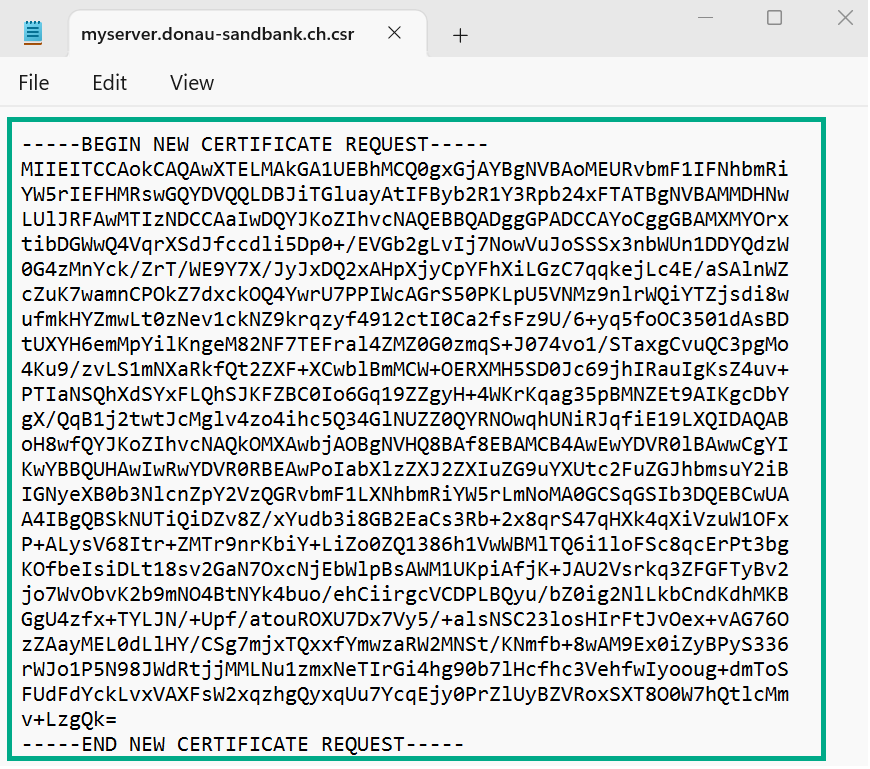Minimize the Notepad window
The height and width of the screenshot is (769, 870).
coord(705,18)
